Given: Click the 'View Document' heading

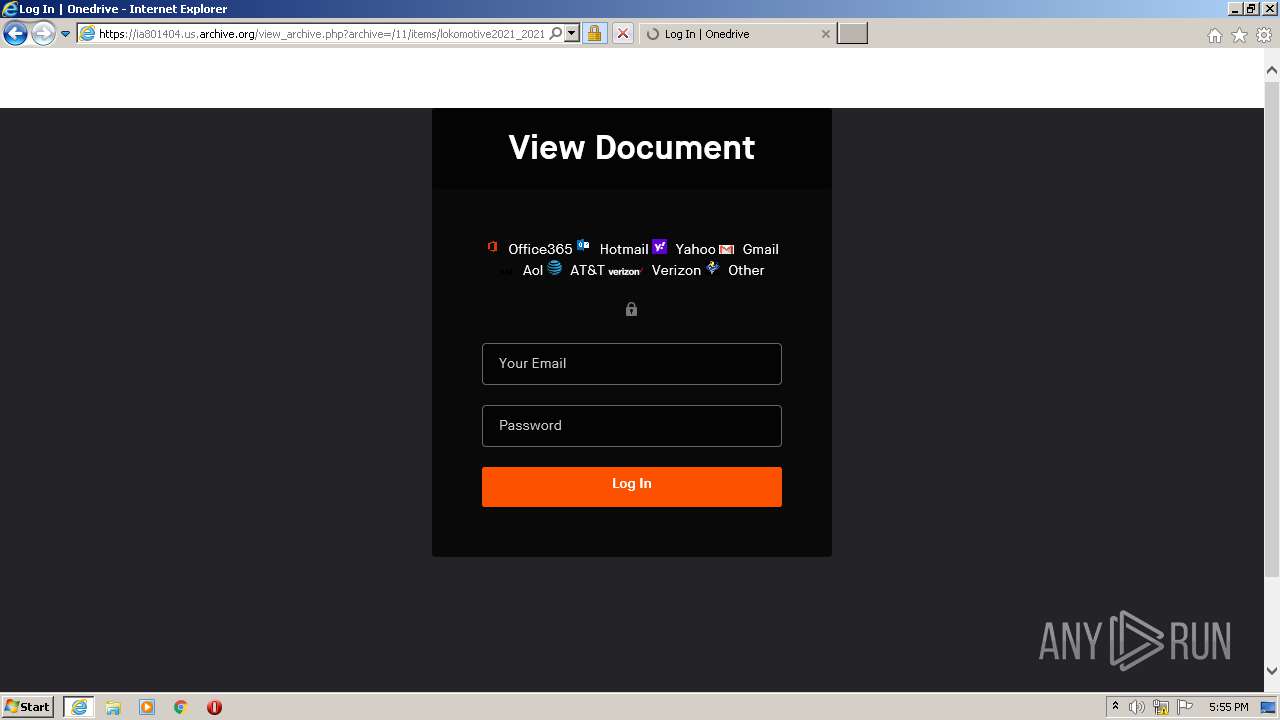Looking at the screenshot, I should pos(631,147).
